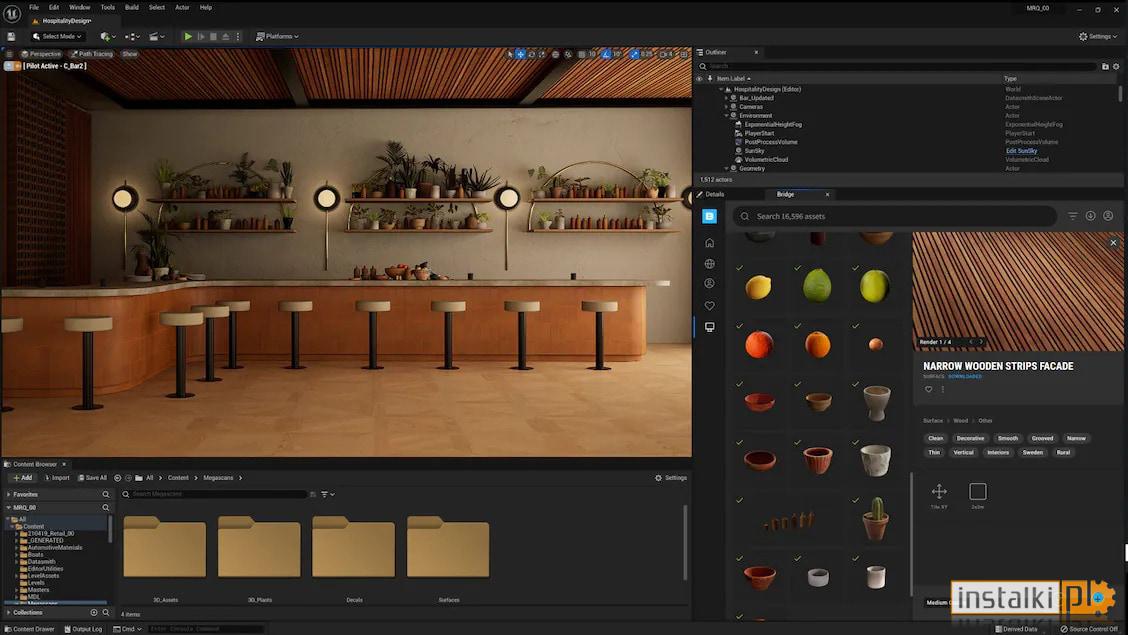Close the Narrow Wooden Strips Facade preview

pyautogui.click(x=1113, y=243)
